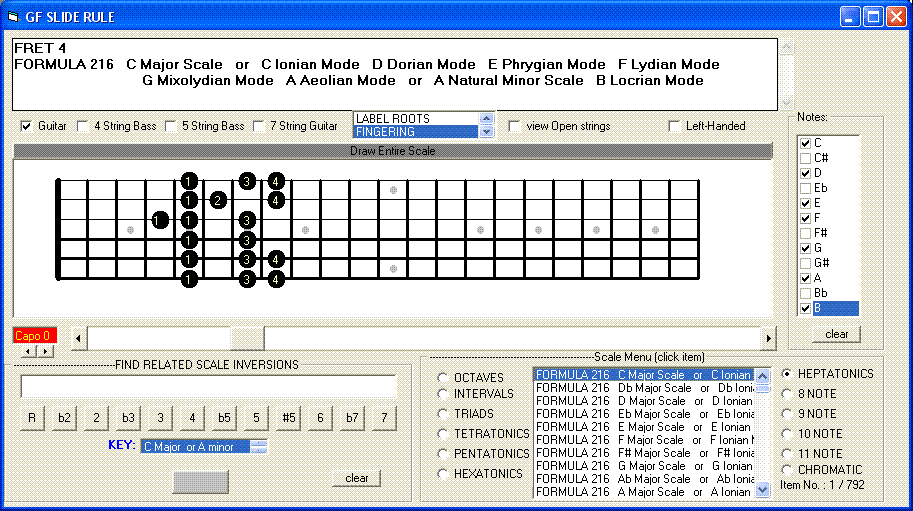Enable the 4 String Bass checkbox

click(x=83, y=127)
